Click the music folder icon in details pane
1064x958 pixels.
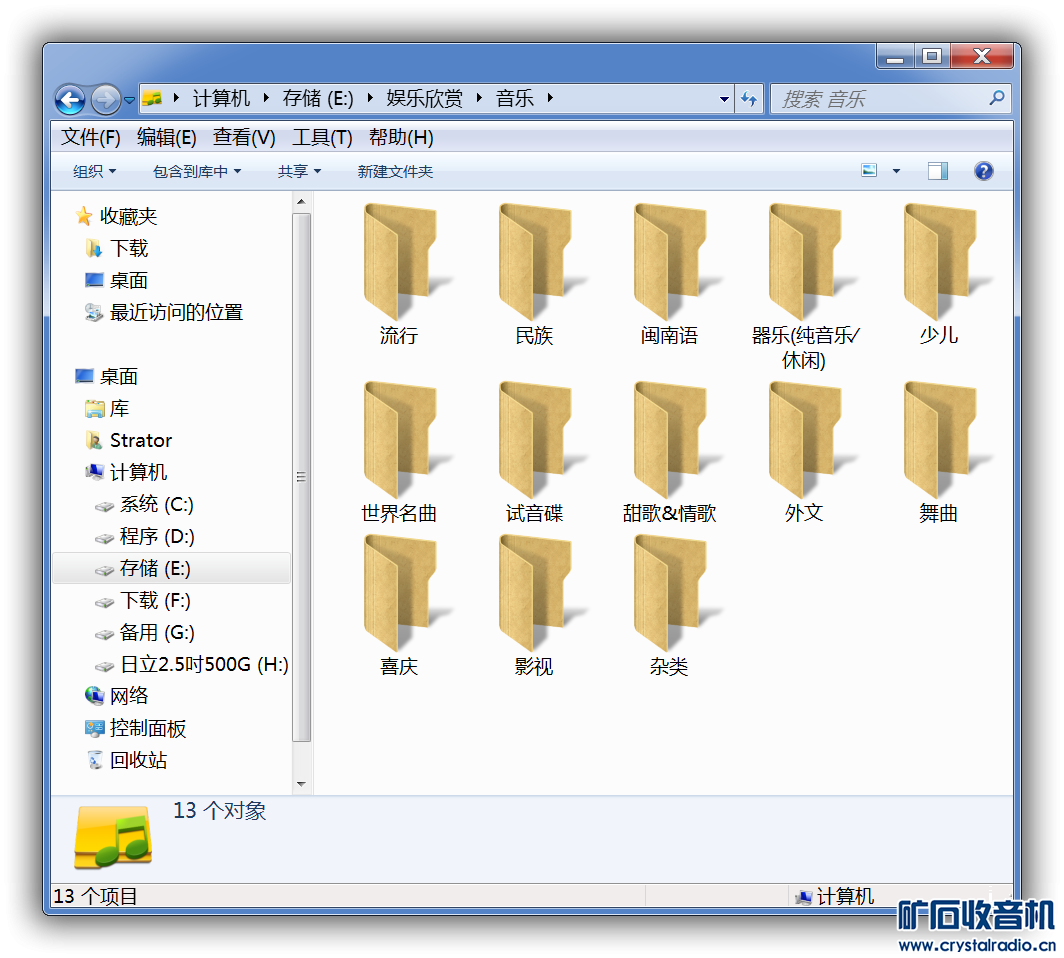pos(113,837)
